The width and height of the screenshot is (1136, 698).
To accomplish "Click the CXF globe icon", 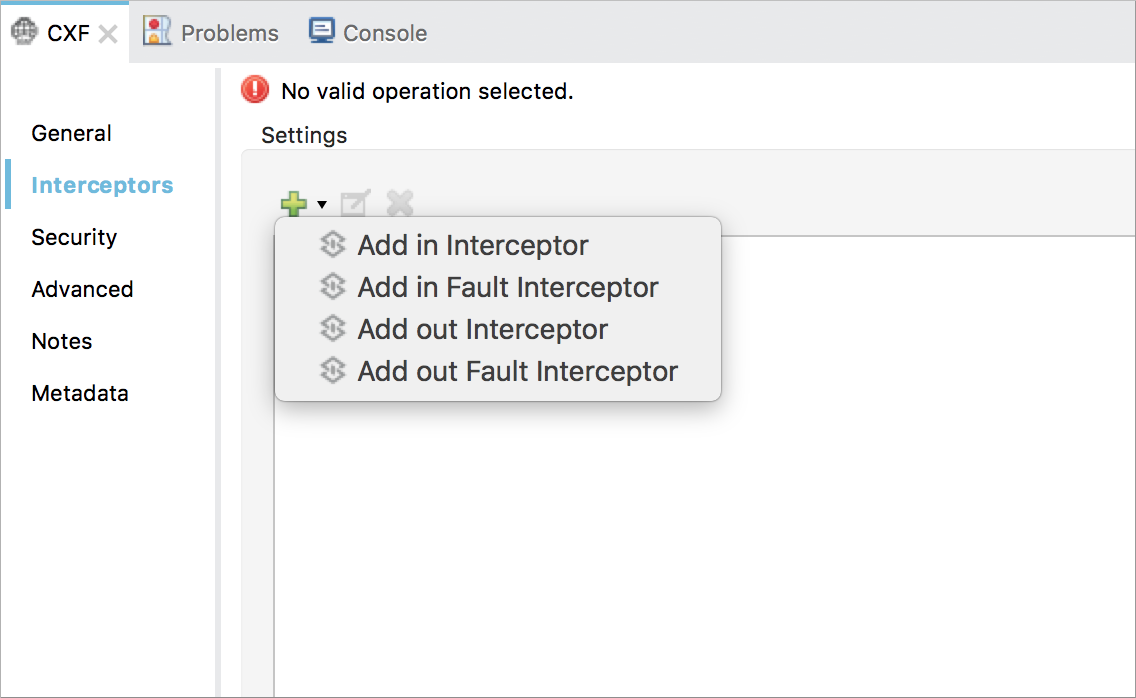I will tap(24, 32).
